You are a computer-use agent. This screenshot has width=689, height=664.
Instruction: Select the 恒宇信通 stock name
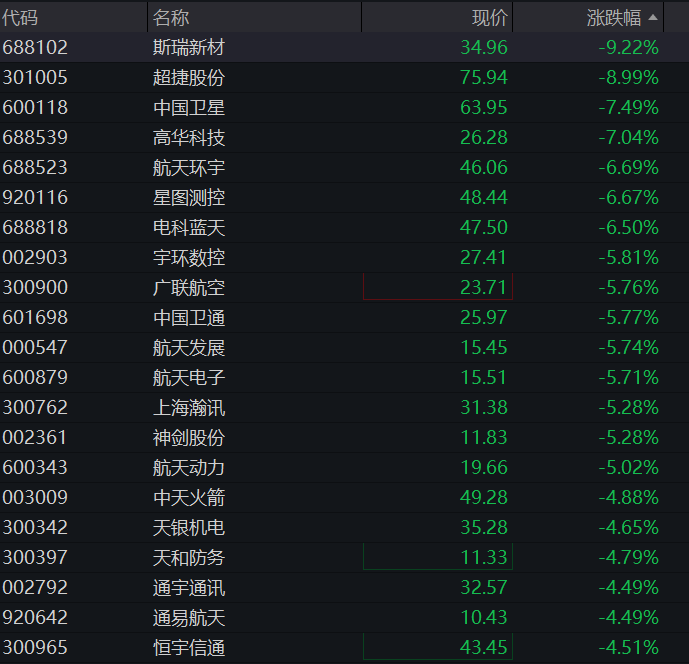click(189, 647)
